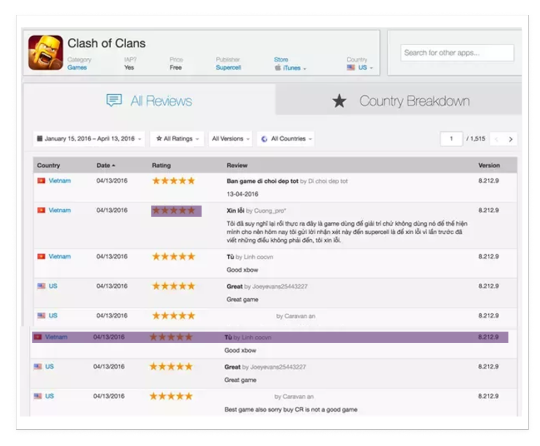Click the Vietnam flag in the 'Xin lỗi' review row
The width and height of the screenshot is (540, 446).
coord(41,210)
